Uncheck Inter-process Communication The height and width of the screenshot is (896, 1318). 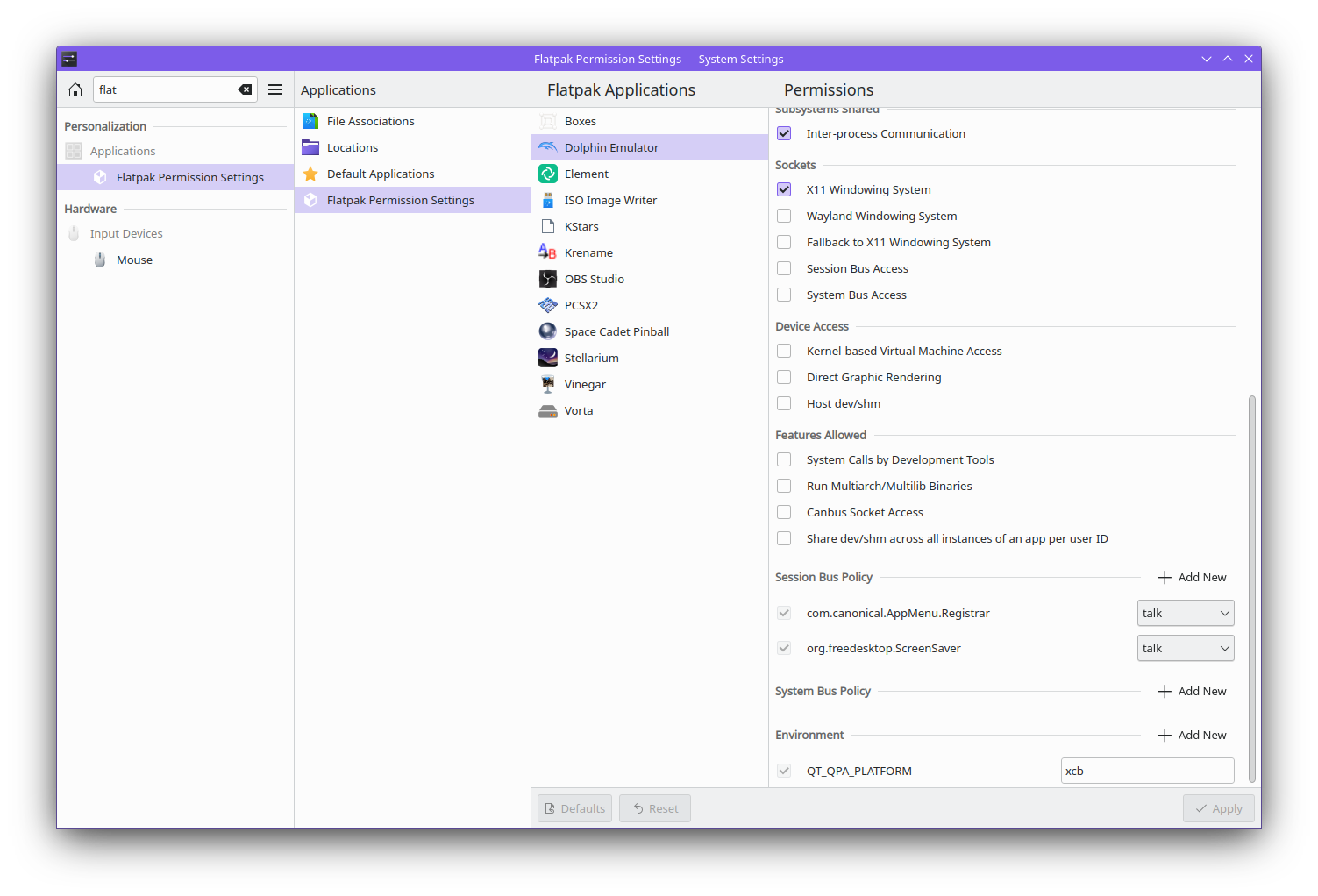[x=784, y=133]
